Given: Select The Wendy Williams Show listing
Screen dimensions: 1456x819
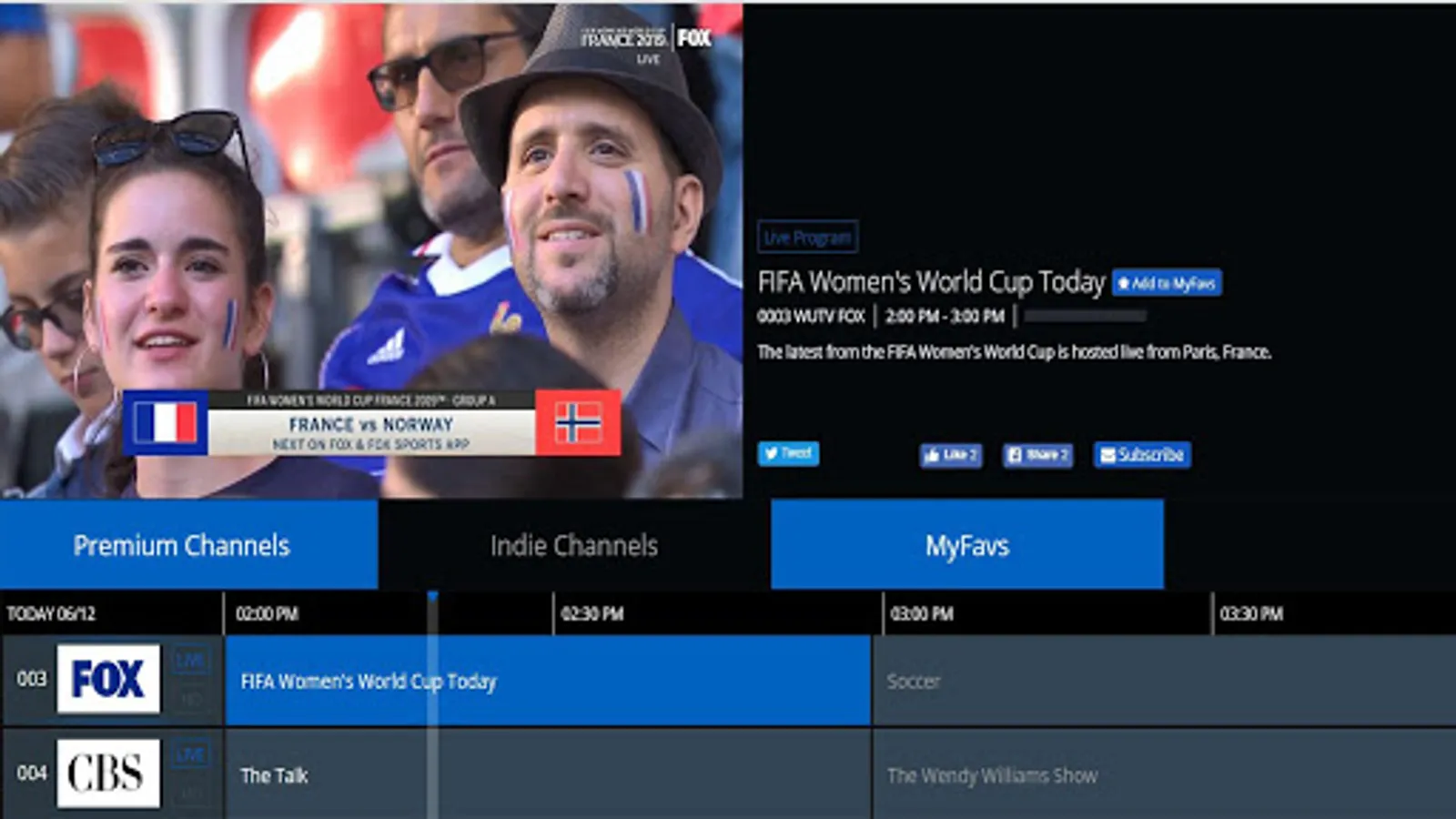Looking at the screenshot, I should click(x=1165, y=774).
